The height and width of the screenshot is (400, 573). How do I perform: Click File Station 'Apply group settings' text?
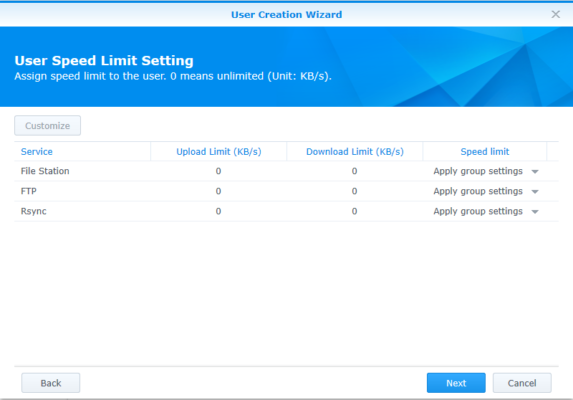tap(478, 171)
